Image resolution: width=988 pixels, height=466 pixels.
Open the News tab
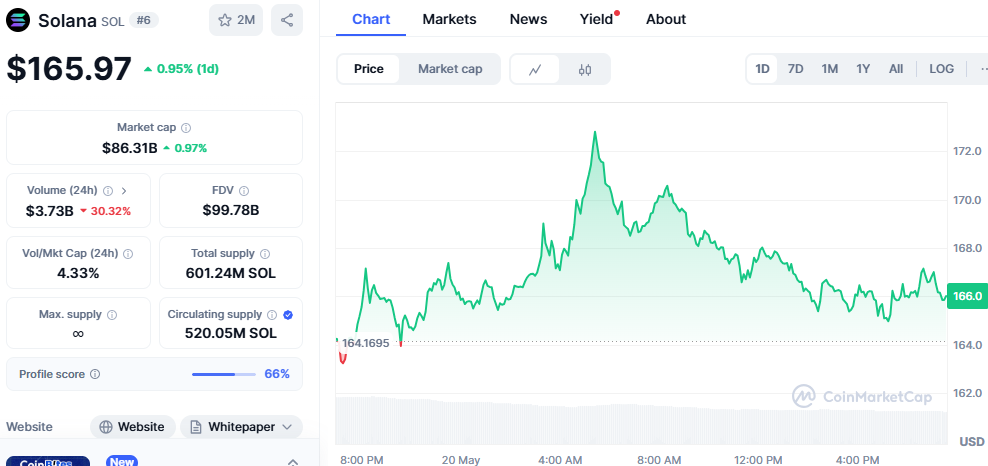(528, 19)
